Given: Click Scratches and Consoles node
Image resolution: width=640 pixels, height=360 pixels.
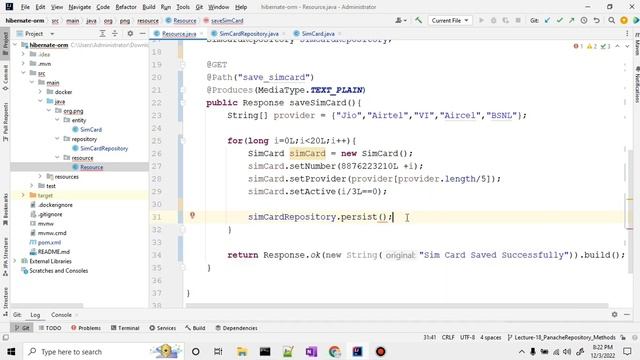Looking at the screenshot, I should click(x=58, y=271).
